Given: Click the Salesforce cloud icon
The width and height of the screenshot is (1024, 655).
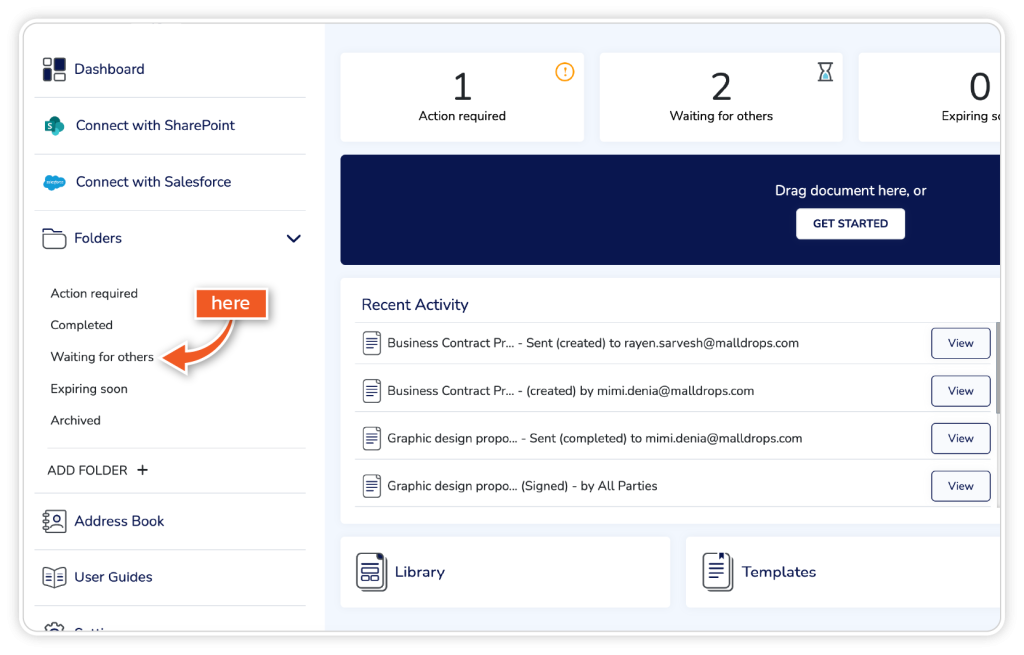Looking at the screenshot, I should coord(54,182).
